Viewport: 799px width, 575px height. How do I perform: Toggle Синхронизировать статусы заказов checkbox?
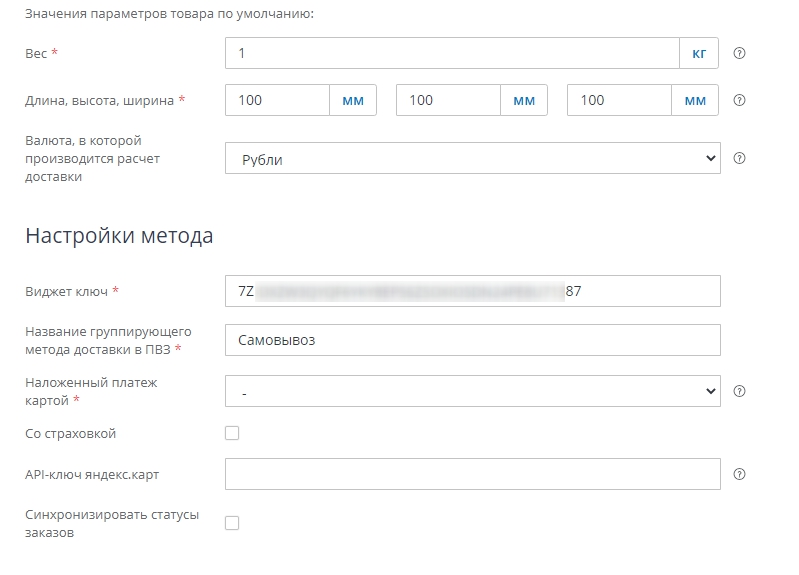(x=232, y=523)
